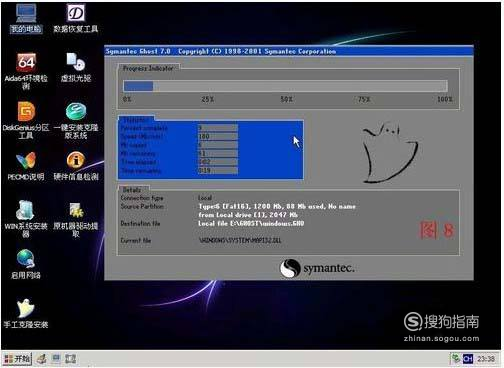Click the Ghost mascot drawing
The width and height of the screenshot is (504, 368).
click(390, 153)
